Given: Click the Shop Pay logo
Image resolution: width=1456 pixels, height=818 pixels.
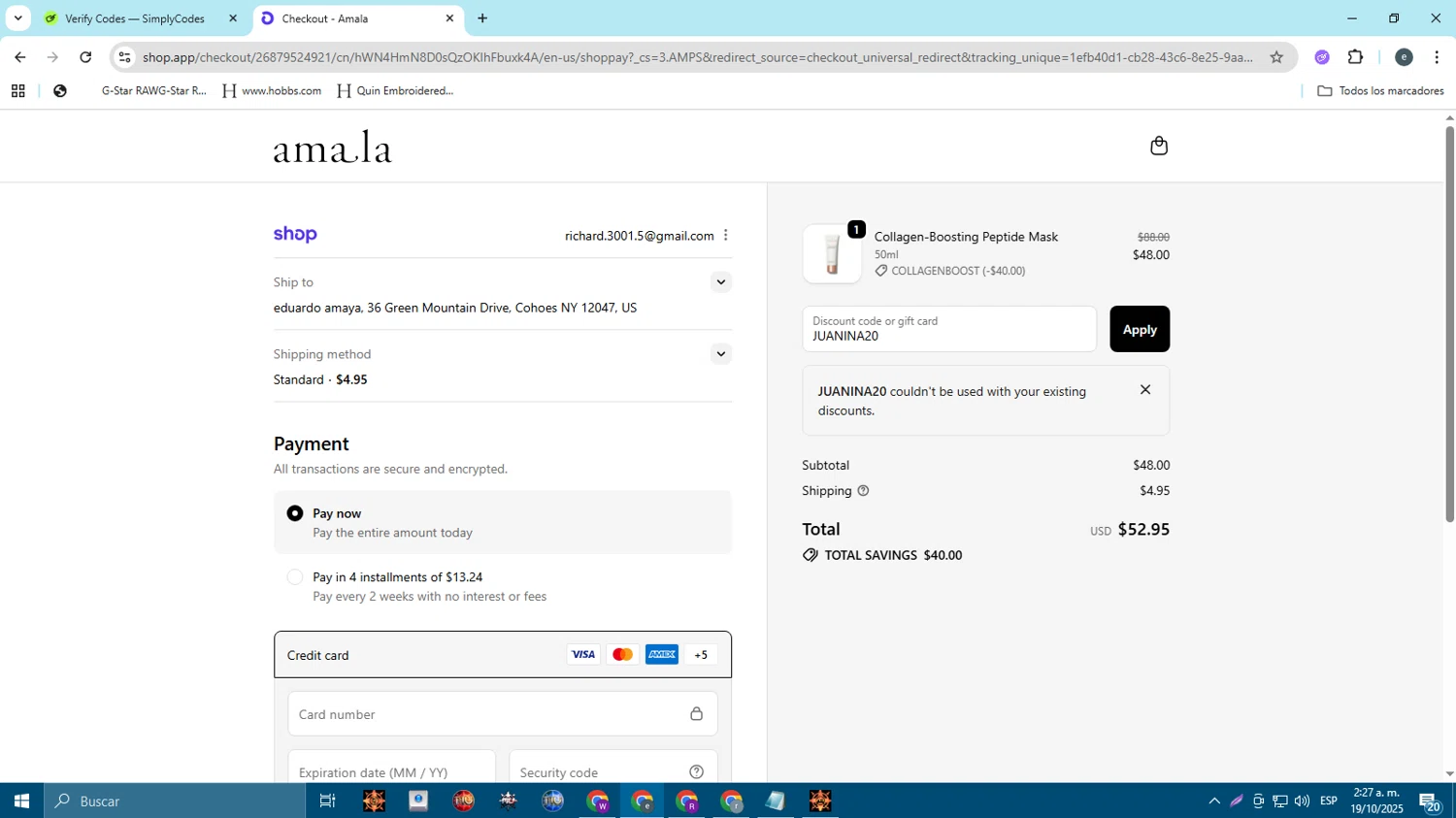Looking at the screenshot, I should click(x=295, y=234).
